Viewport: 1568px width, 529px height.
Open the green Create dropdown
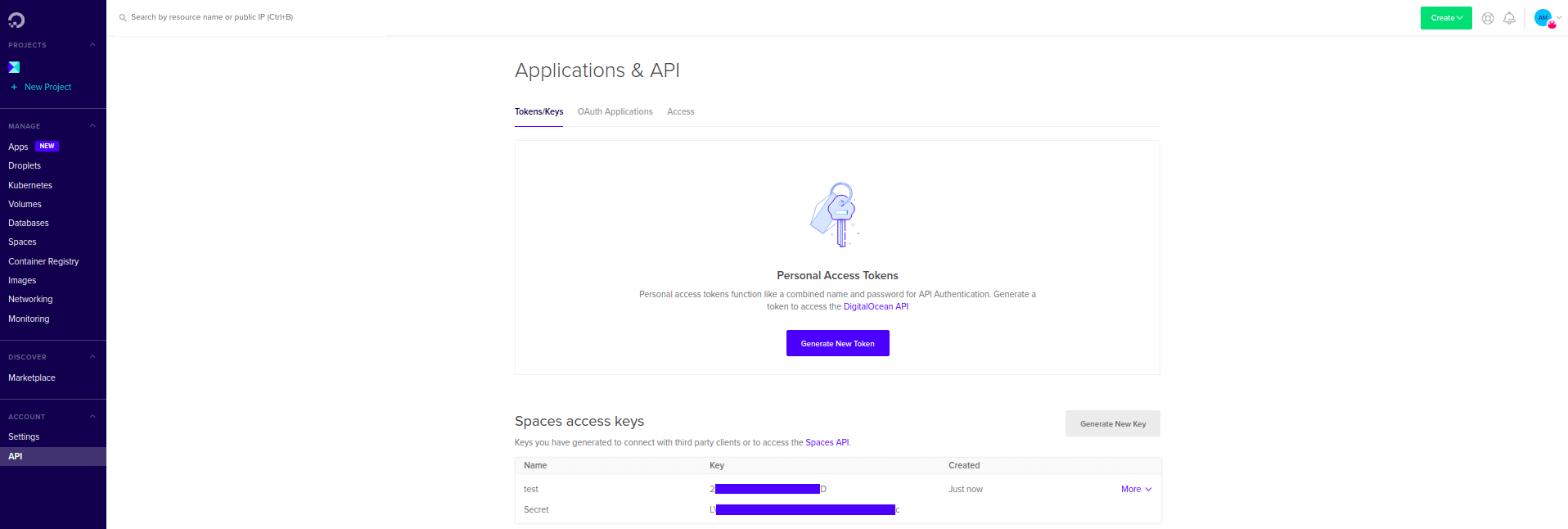click(1446, 18)
